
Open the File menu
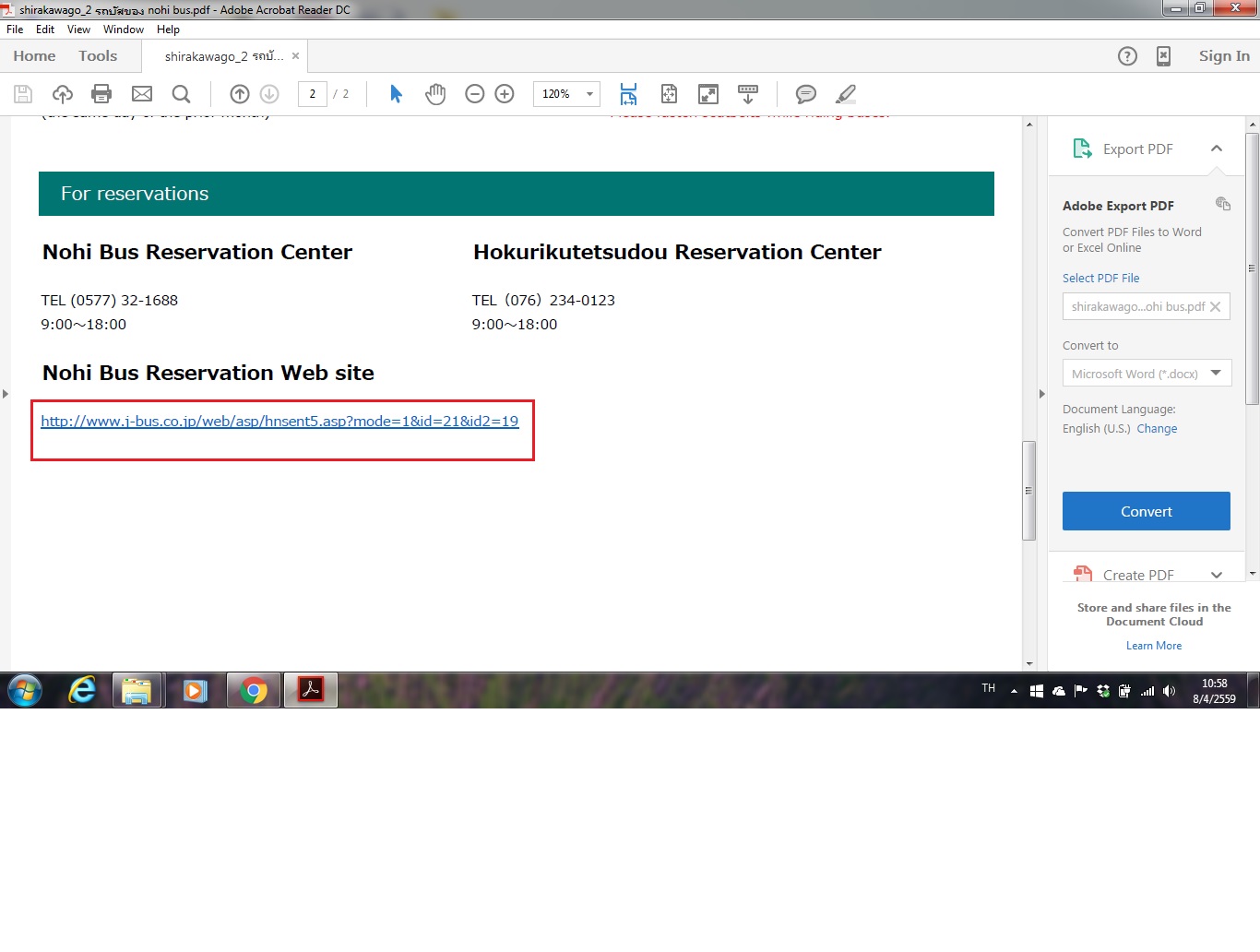point(15,30)
